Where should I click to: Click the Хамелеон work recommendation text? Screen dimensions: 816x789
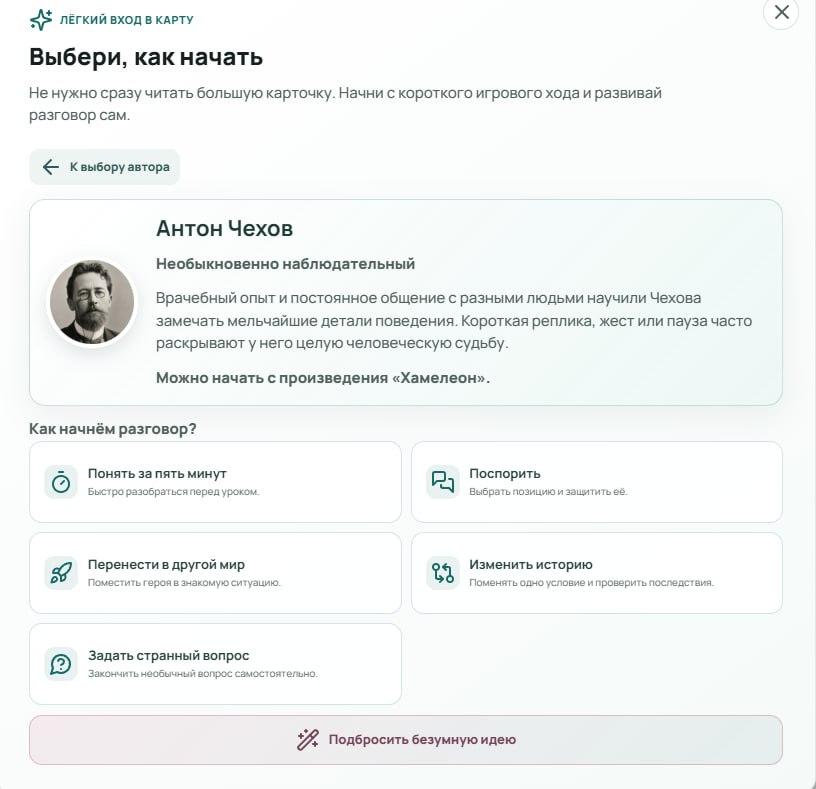[323, 378]
